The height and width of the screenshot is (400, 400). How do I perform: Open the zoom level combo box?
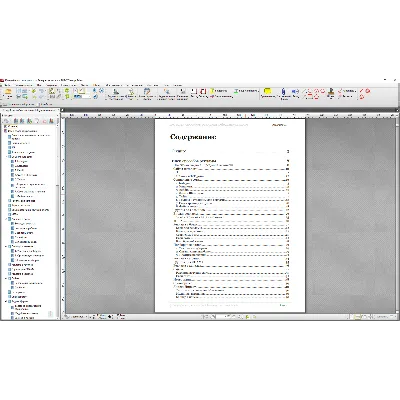82,96
